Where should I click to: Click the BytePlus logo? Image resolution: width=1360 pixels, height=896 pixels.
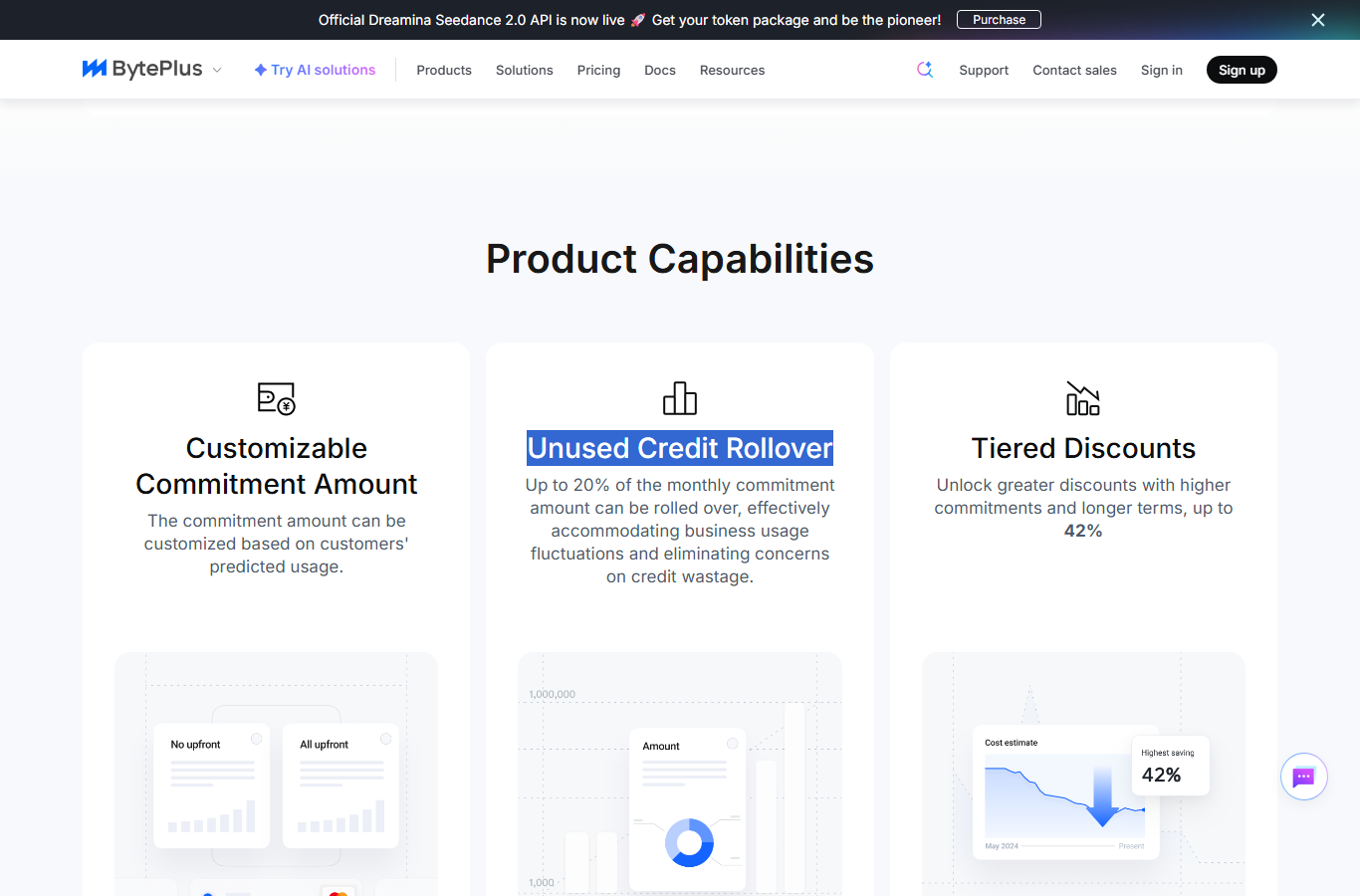pyautogui.click(x=142, y=69)
